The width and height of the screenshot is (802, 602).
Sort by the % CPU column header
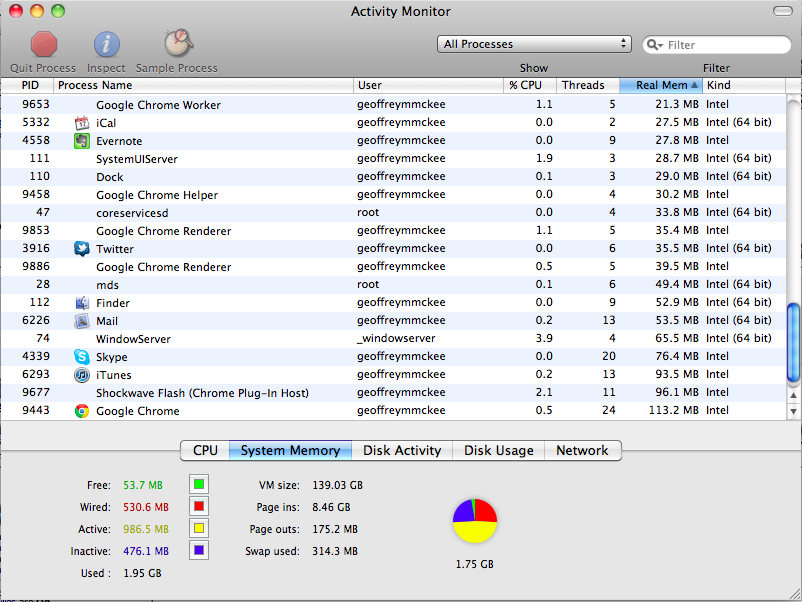[x=530, y=85]
